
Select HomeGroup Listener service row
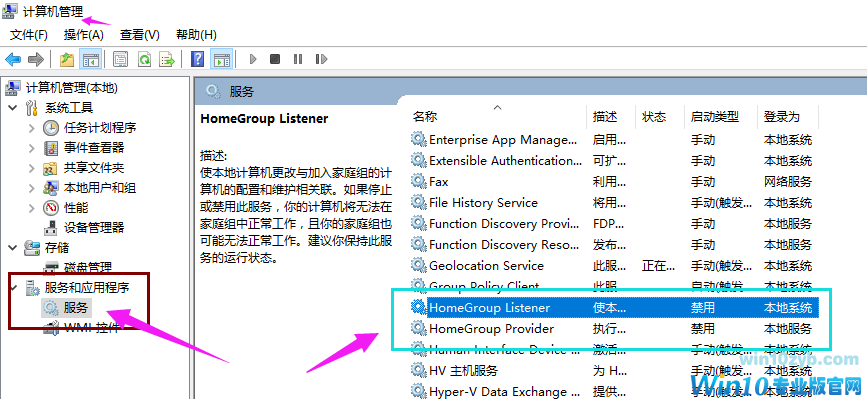(614, 308)
